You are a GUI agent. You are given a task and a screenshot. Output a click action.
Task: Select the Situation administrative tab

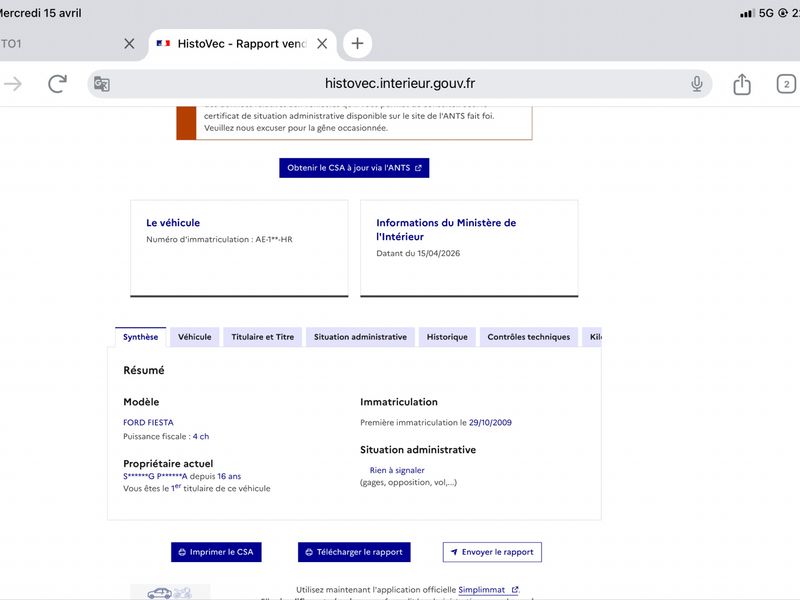tap(360, 337)
